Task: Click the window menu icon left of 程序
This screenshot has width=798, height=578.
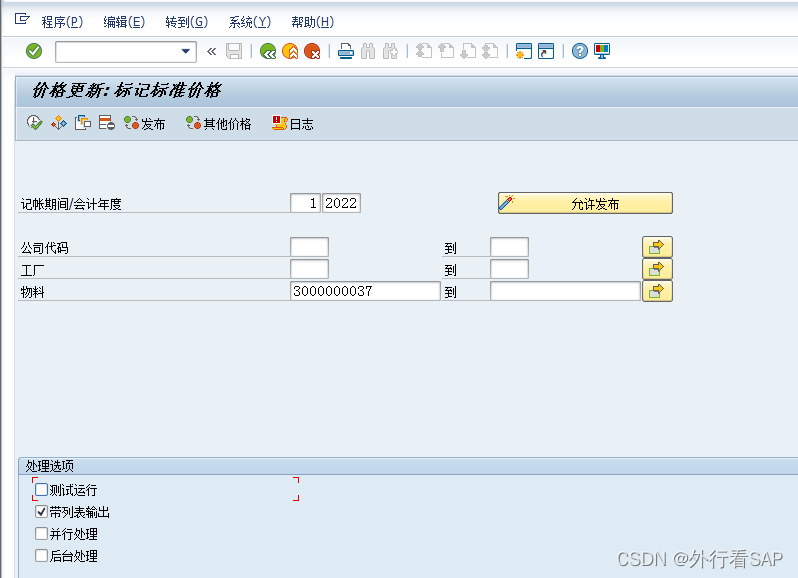Action: tap(22, 19)
